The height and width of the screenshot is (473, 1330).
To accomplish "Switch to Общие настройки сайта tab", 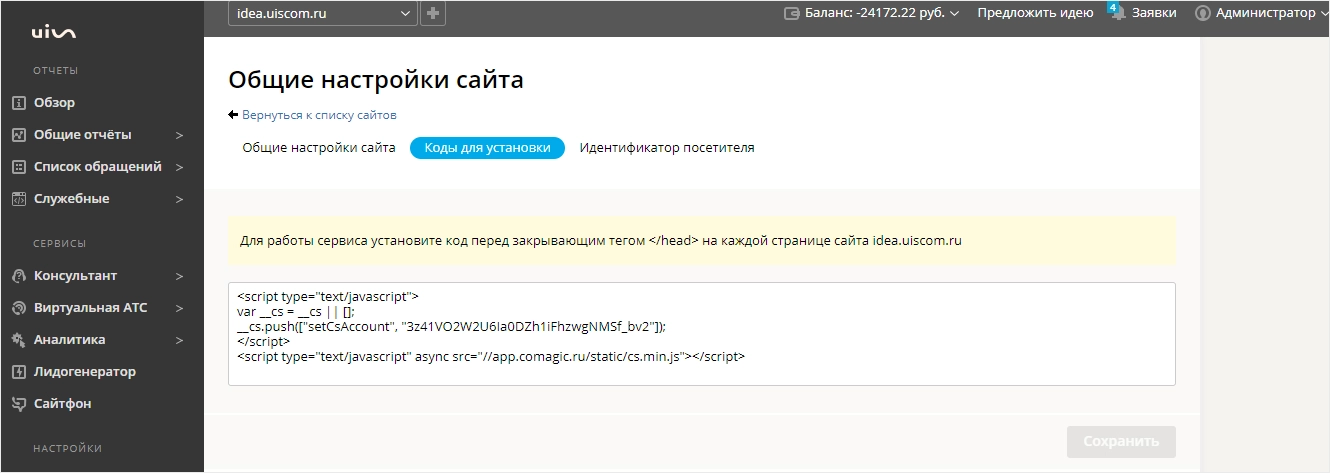I will click(319, 148).
